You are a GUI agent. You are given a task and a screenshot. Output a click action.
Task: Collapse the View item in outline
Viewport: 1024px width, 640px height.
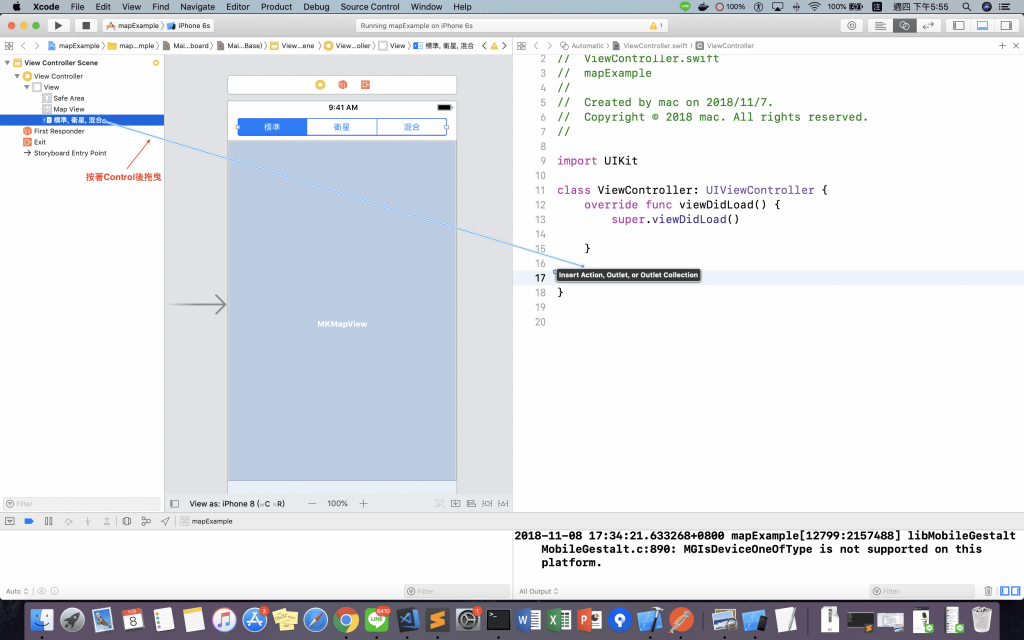point(27,87)
